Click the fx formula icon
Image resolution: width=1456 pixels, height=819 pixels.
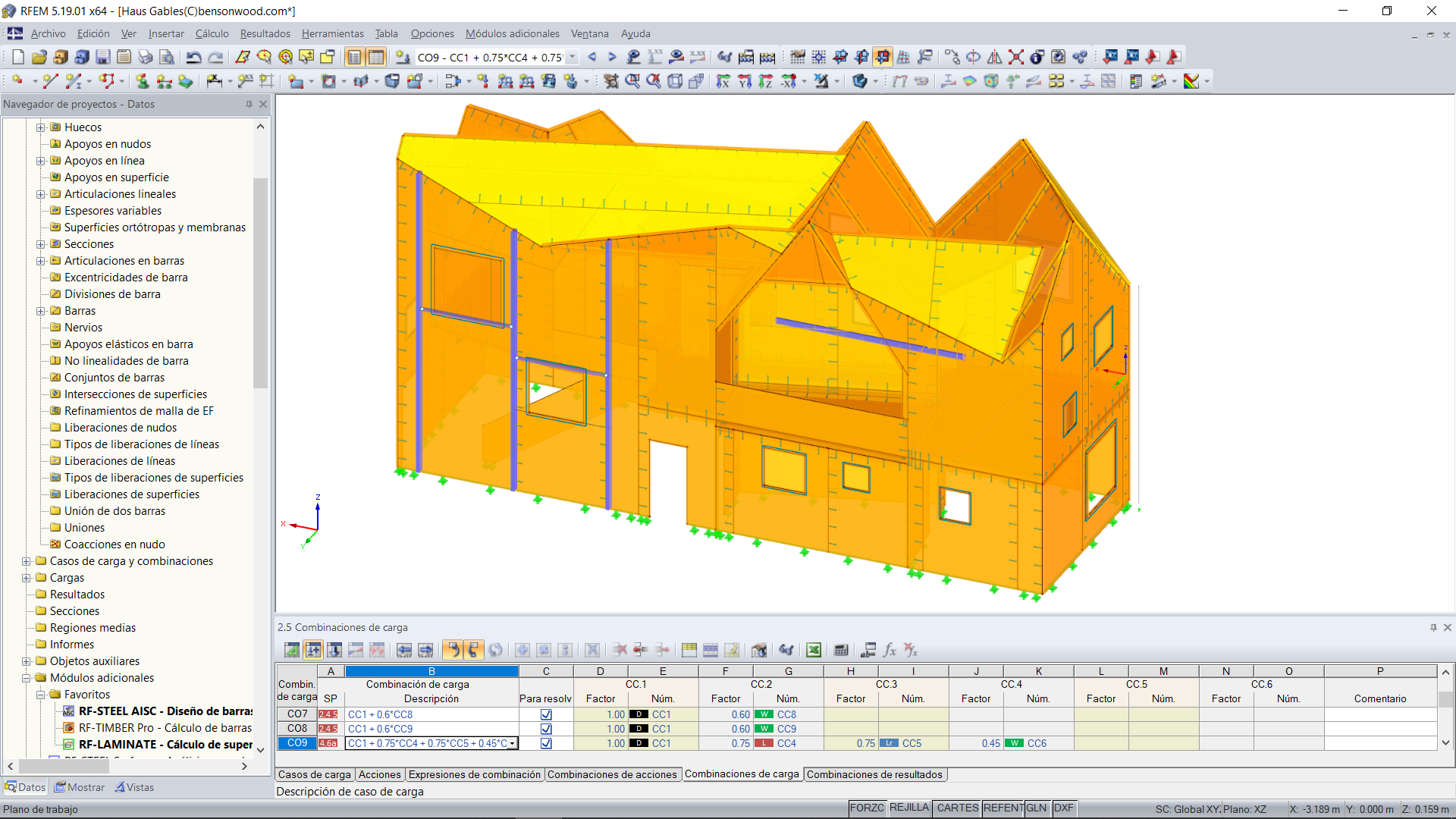click(889, 650)
